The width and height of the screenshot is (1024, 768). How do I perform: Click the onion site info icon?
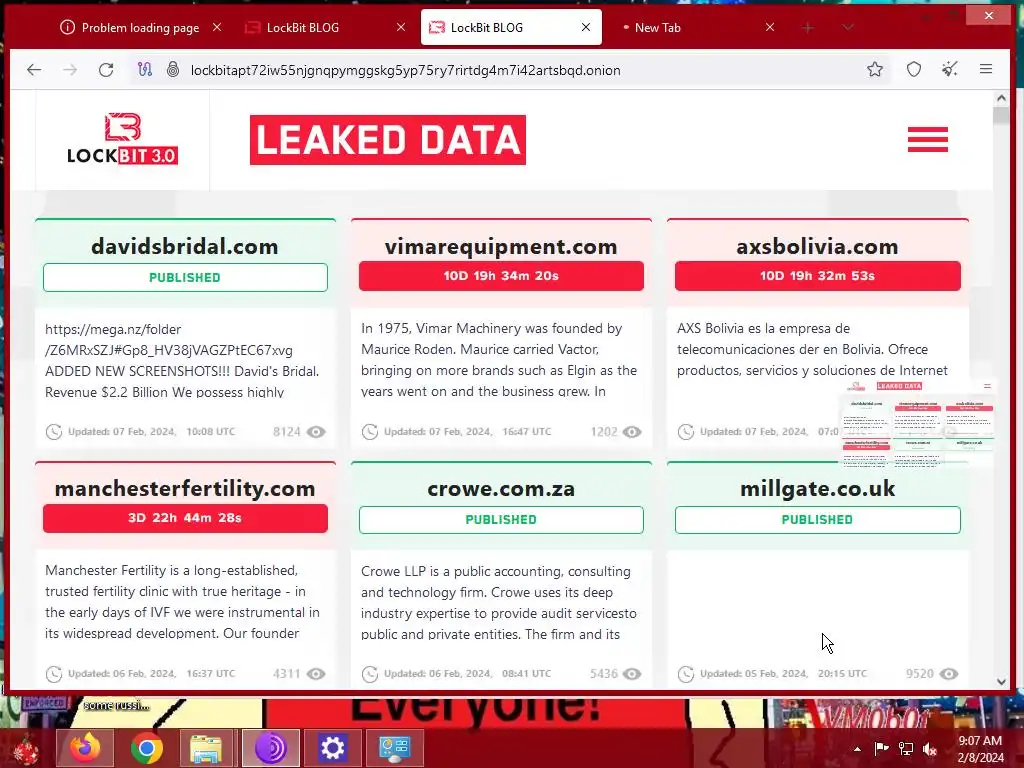coord(173,69)
